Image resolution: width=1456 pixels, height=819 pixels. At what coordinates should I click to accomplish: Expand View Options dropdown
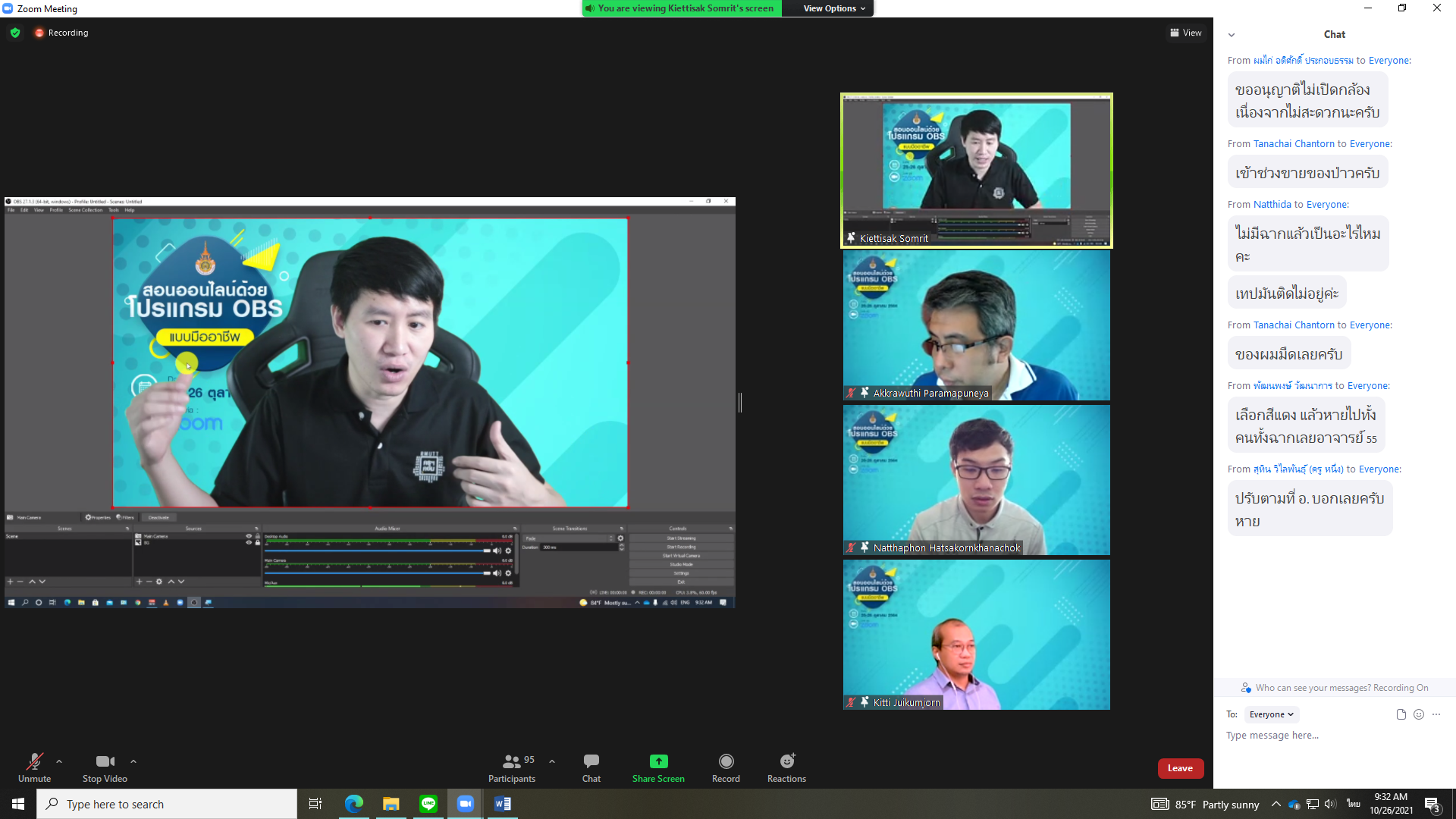pyautogui.click(x=834, y=8)
